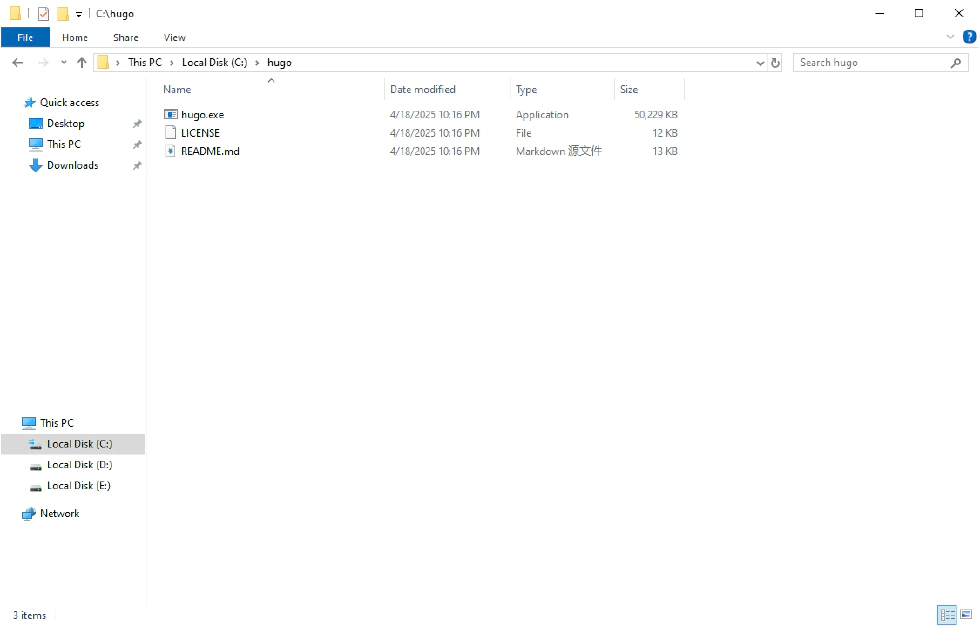Open the address bar history dropdown

pyautogui.click(x=760, y=62)
